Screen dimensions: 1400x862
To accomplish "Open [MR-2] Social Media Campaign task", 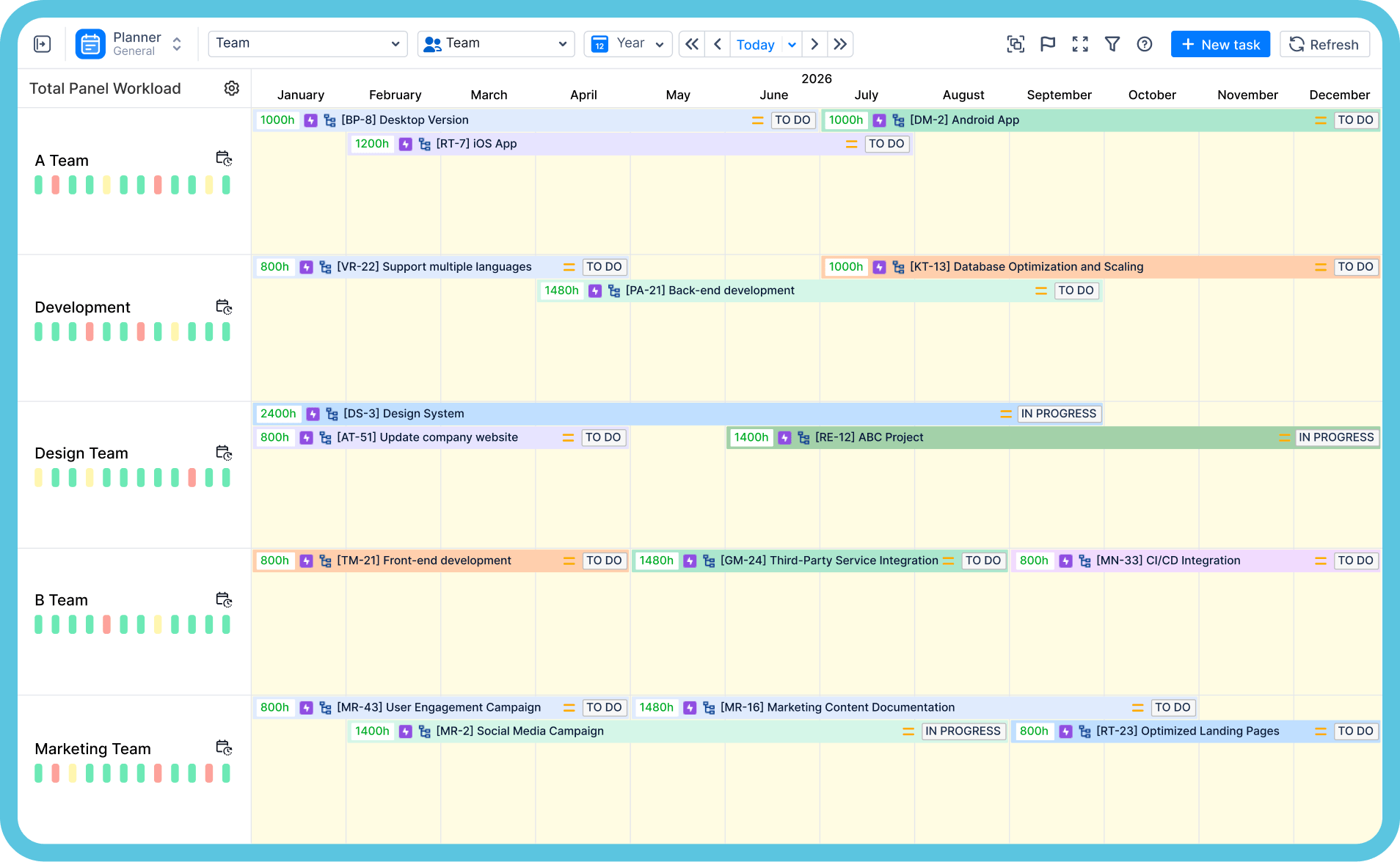I will 678,731.
